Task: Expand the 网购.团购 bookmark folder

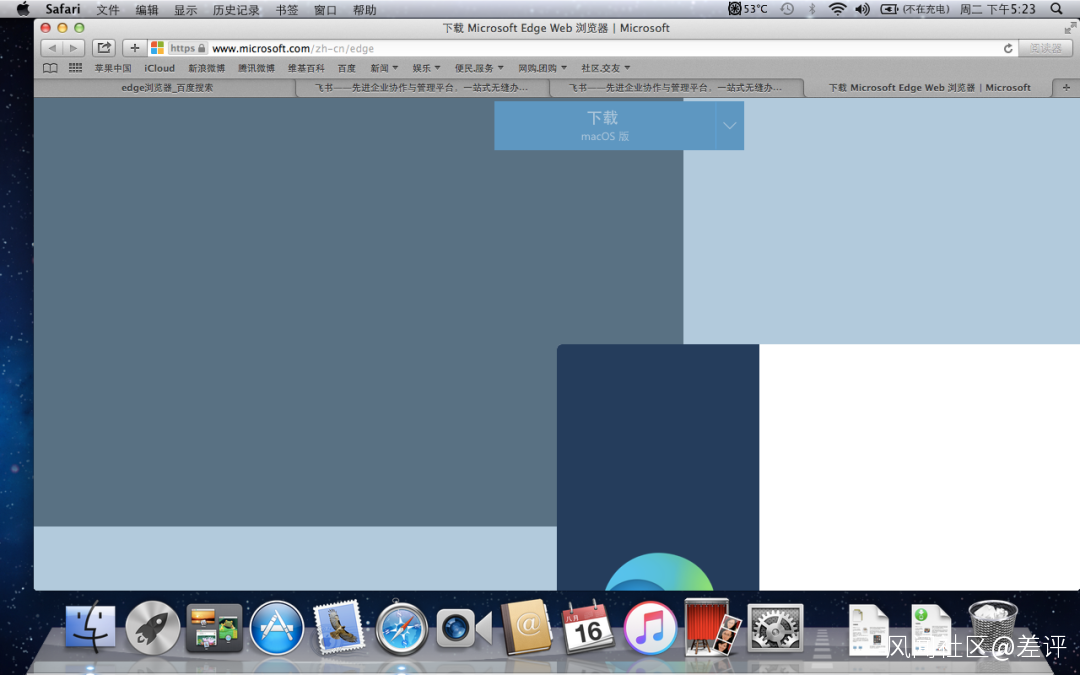Action: (x=543, y=68)
